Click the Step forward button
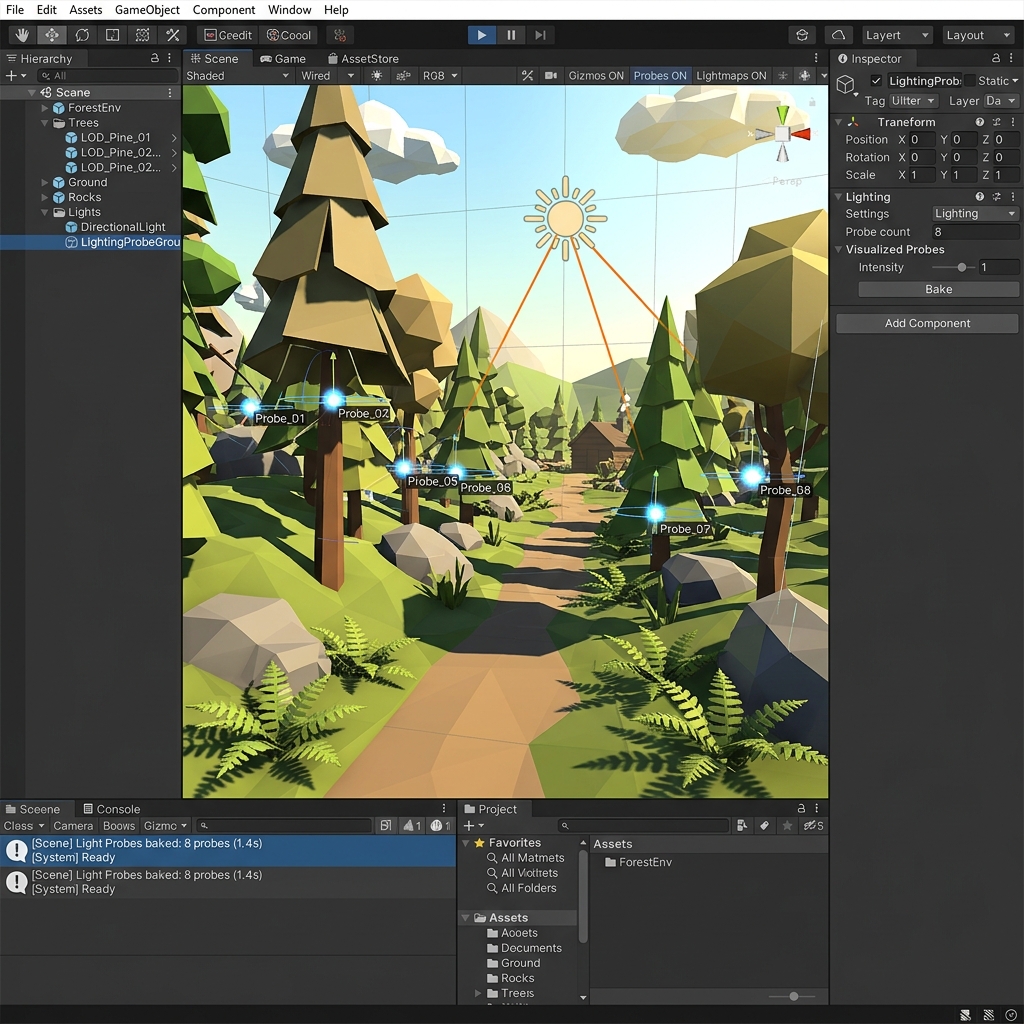The image size is (1024, 1024). 540,35
